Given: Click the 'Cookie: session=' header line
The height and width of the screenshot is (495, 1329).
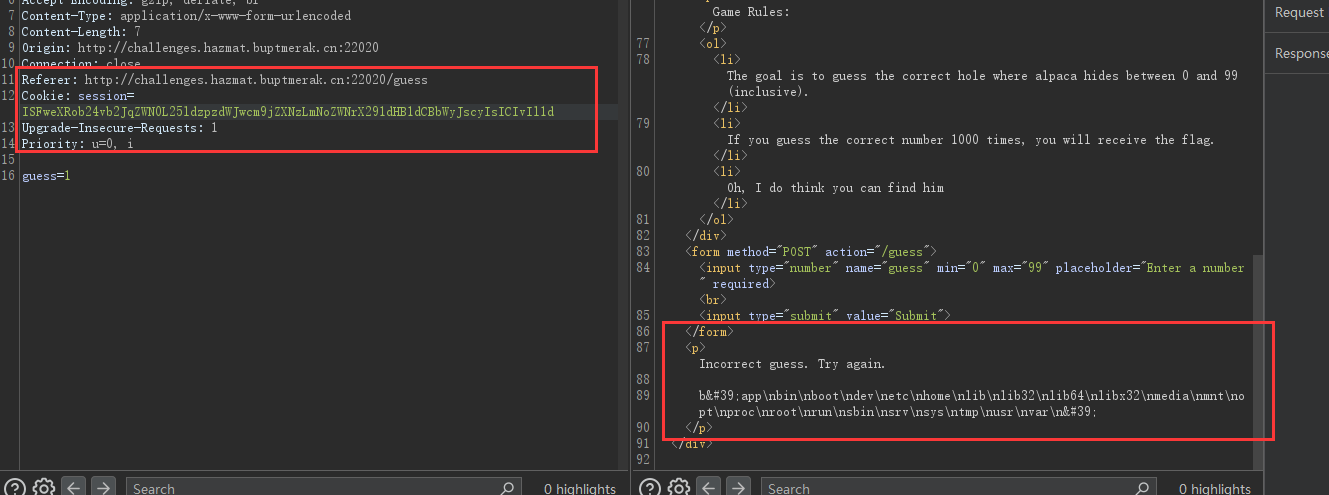Looking at the screenshot, I should click(x=78, y=95).
